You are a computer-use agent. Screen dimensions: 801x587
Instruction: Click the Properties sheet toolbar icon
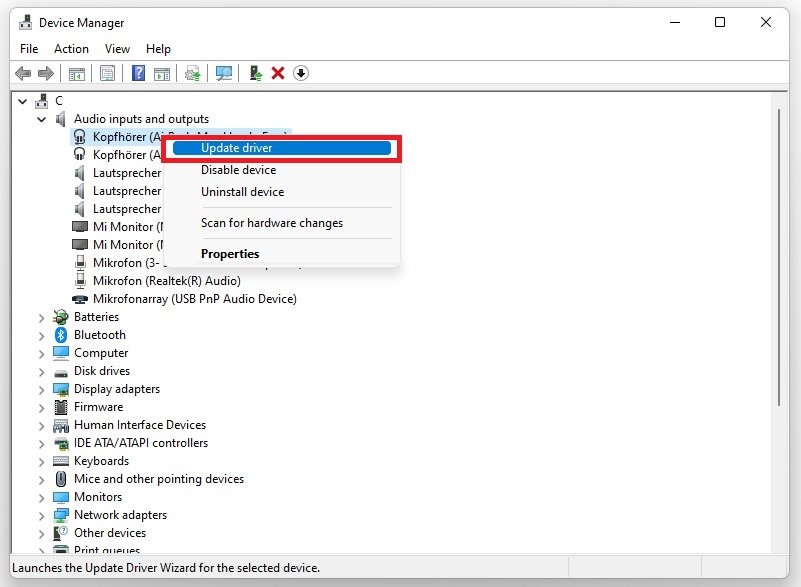click(x=107, y=73)
